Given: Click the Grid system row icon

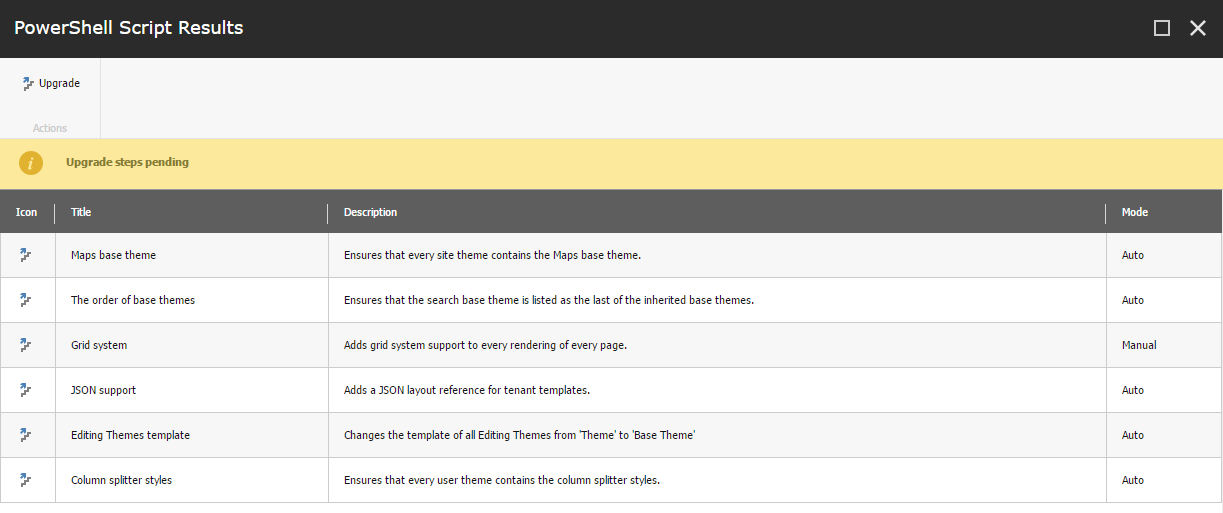Looking at the screenshot, I should [26, 345].
